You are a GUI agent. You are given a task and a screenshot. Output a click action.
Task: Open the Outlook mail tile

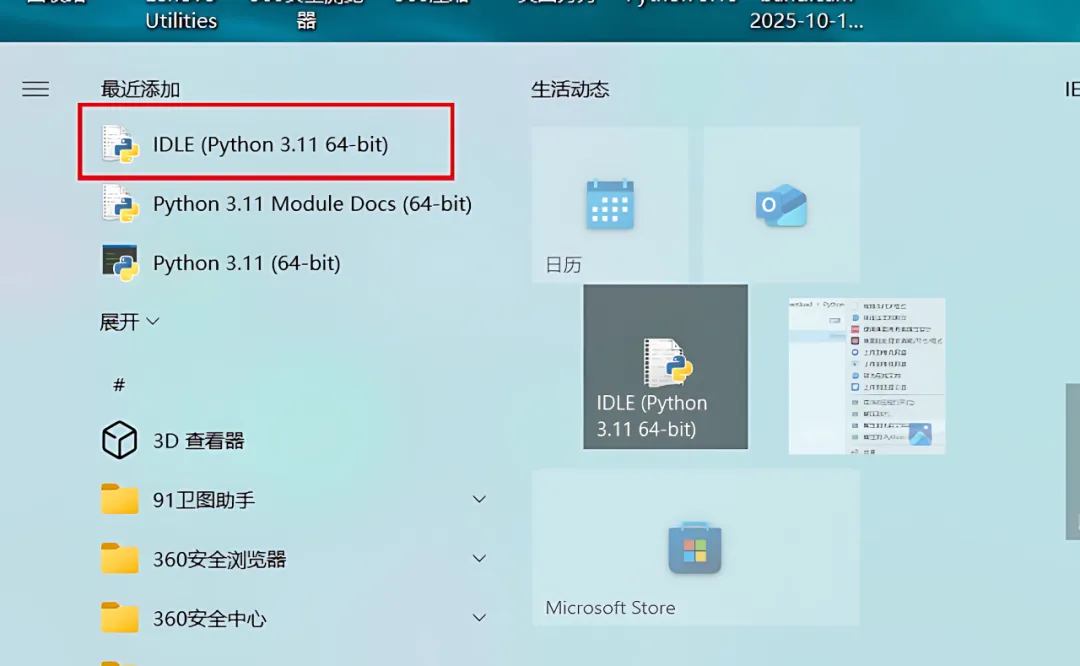781,205
